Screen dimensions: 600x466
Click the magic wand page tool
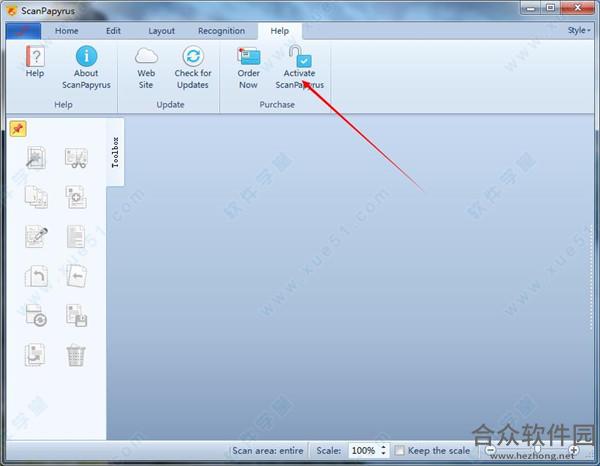point(36,157)
